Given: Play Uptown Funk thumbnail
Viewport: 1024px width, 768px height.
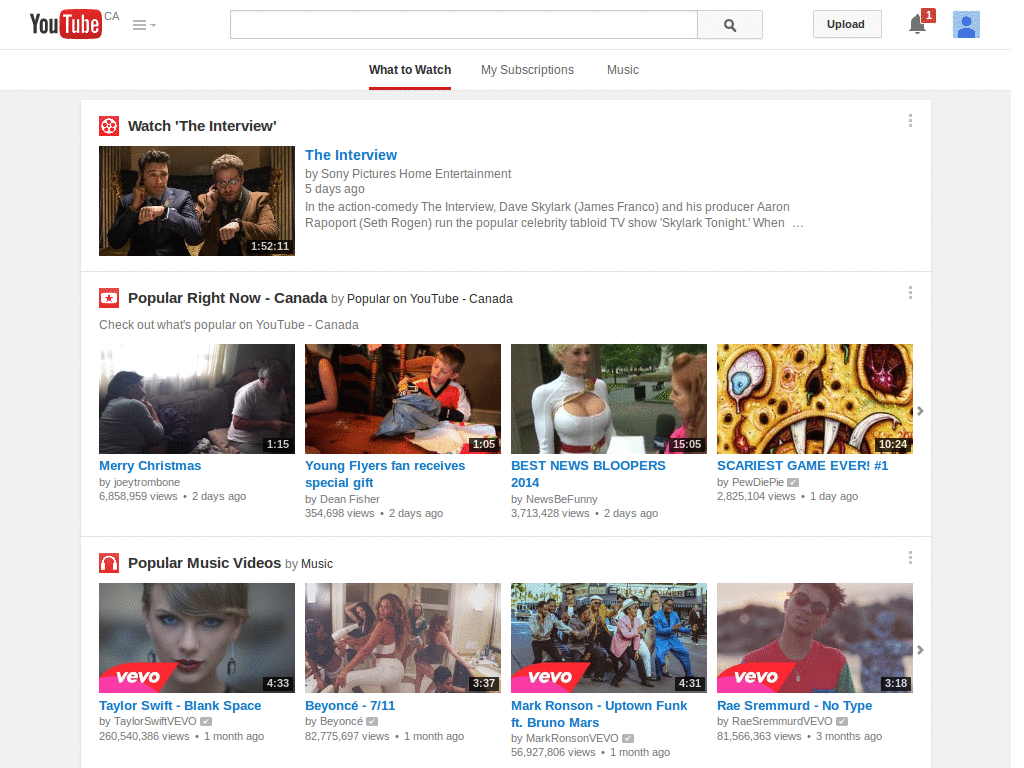Looking at the screenshot, I should point(609,638).
